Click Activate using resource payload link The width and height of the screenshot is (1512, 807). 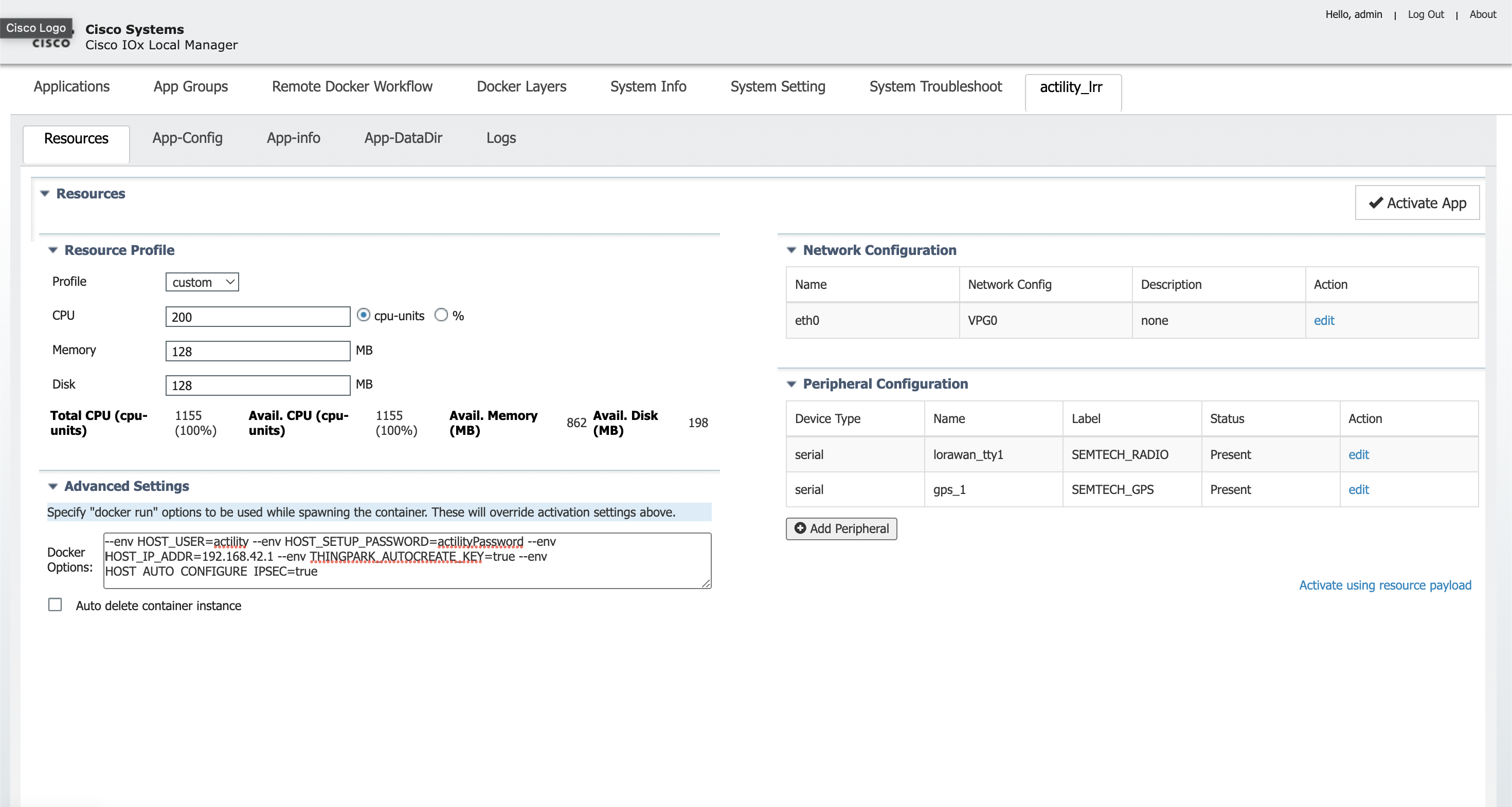1384,585
